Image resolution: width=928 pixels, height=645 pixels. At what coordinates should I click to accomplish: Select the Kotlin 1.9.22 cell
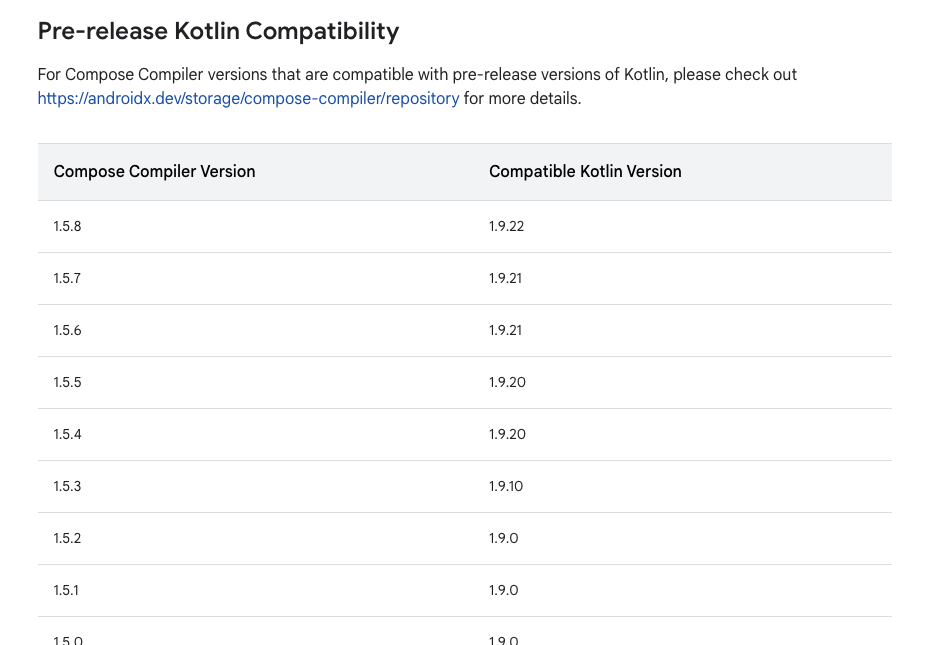tap(507, 226)
